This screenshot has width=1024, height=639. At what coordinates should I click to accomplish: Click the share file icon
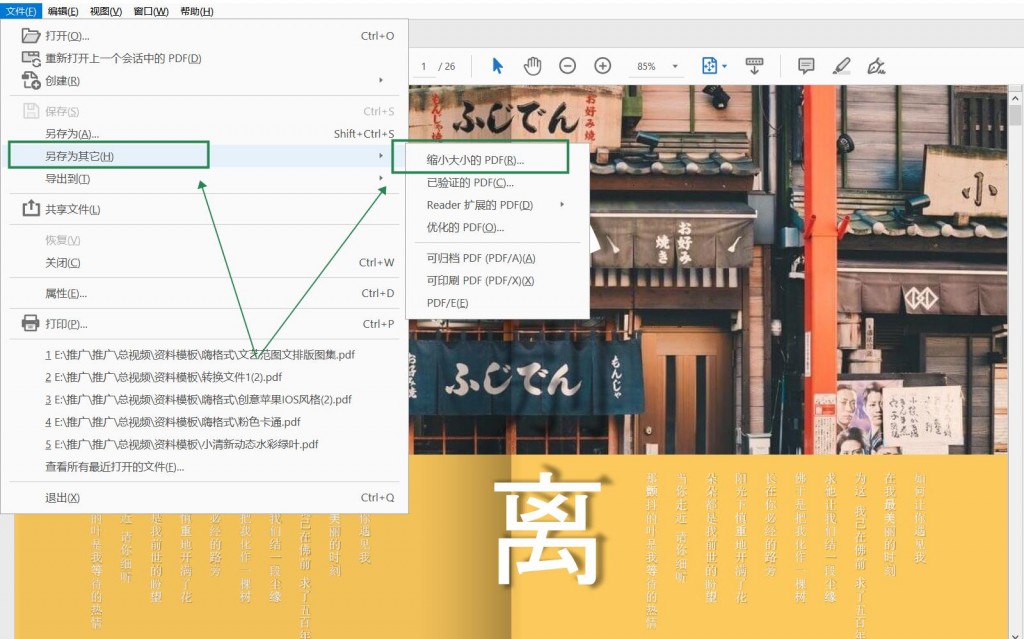(x=31, y=208)
